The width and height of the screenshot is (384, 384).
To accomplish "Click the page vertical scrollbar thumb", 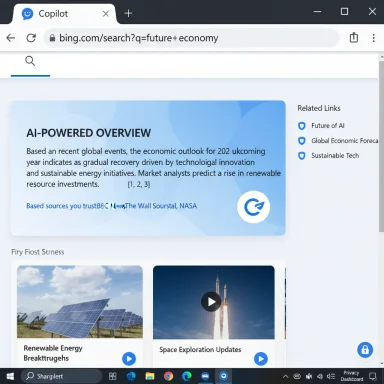I will (x=381, y=147).
